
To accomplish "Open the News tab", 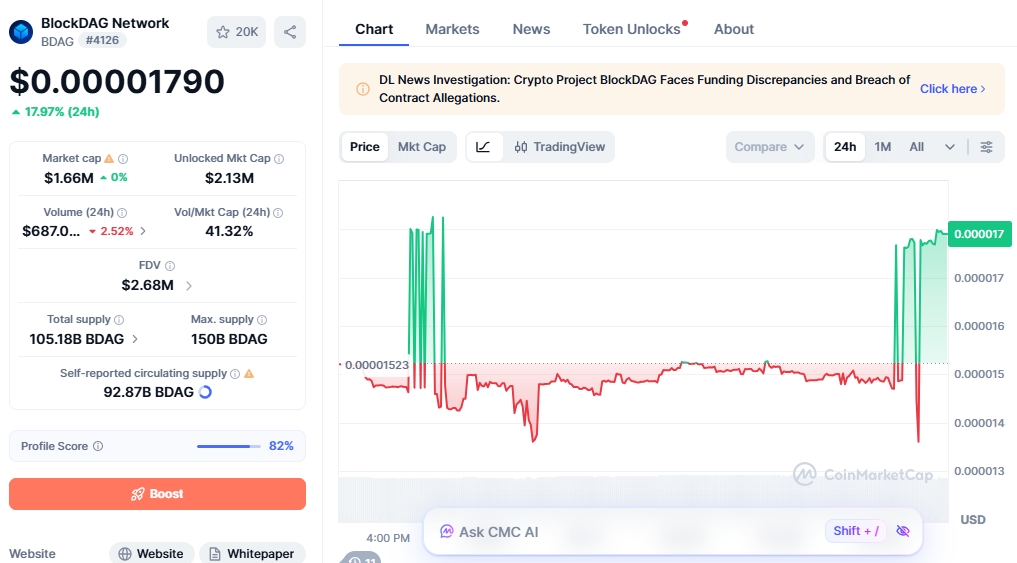I will pos(531,29).
